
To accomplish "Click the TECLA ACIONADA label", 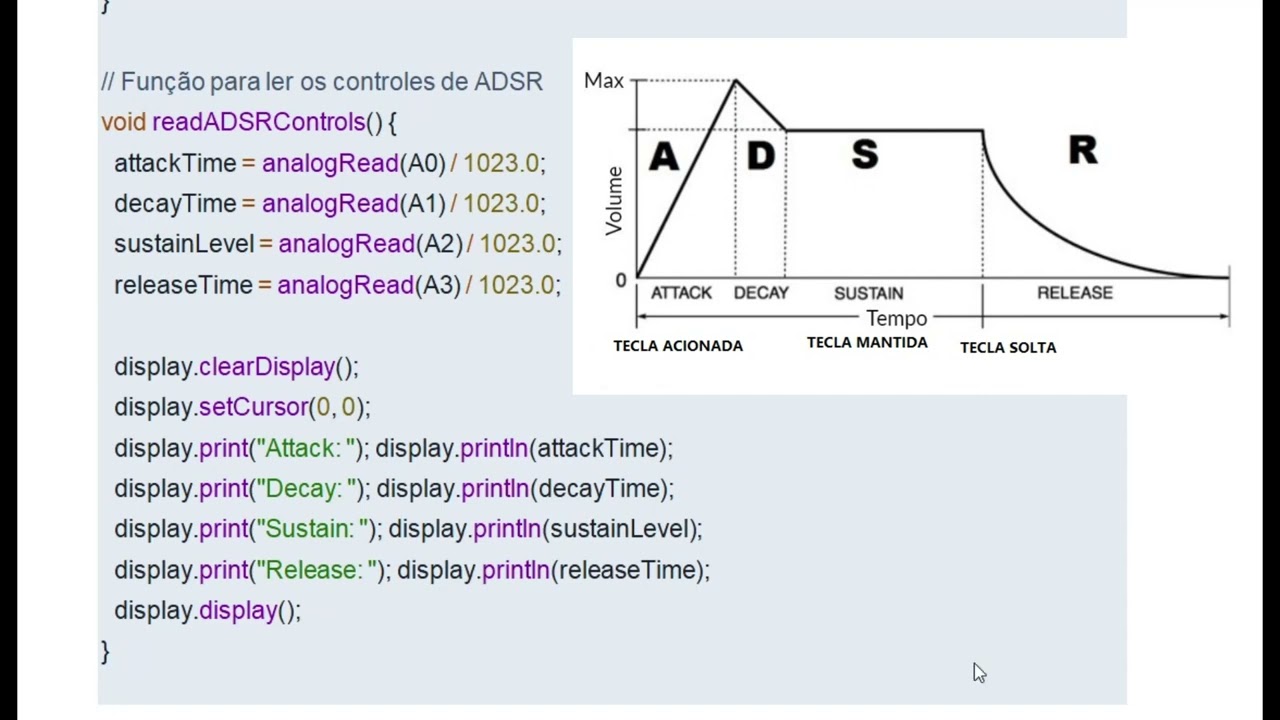I will tap(678, 346).
